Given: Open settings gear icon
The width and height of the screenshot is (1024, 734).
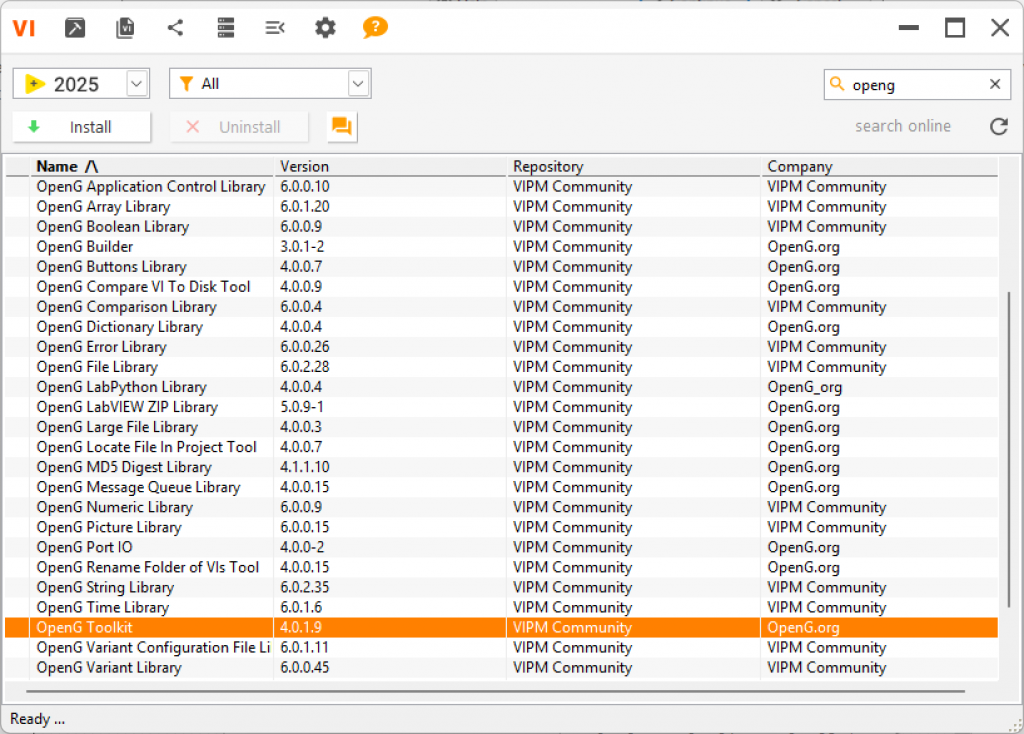Looking at the screenshot, I should pos(325,27).
